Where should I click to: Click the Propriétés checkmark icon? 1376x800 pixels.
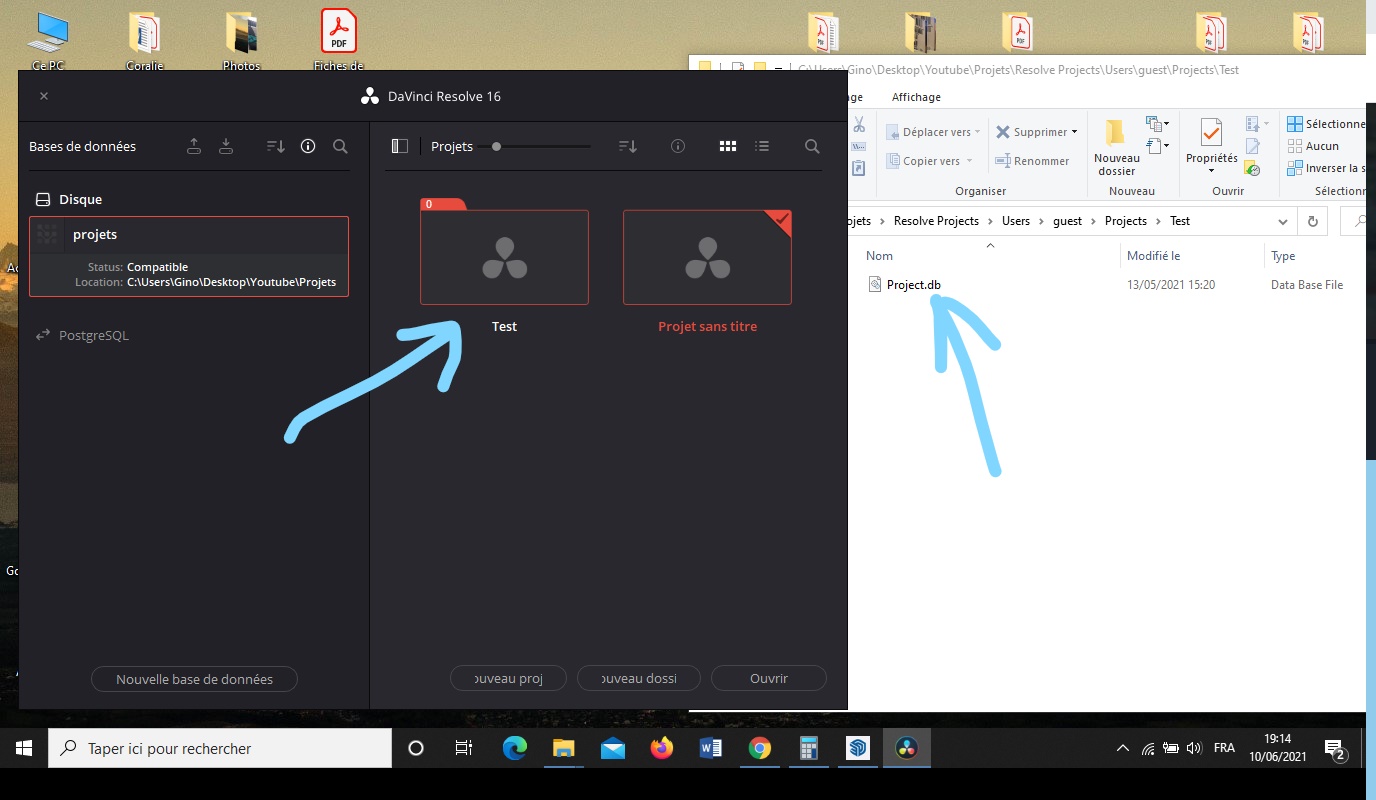[1211, 133]
